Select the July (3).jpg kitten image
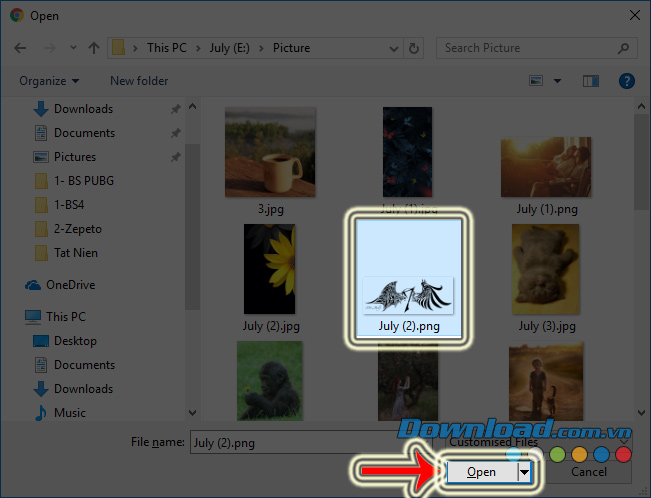651x498 pixels. [x=546, y=269]
